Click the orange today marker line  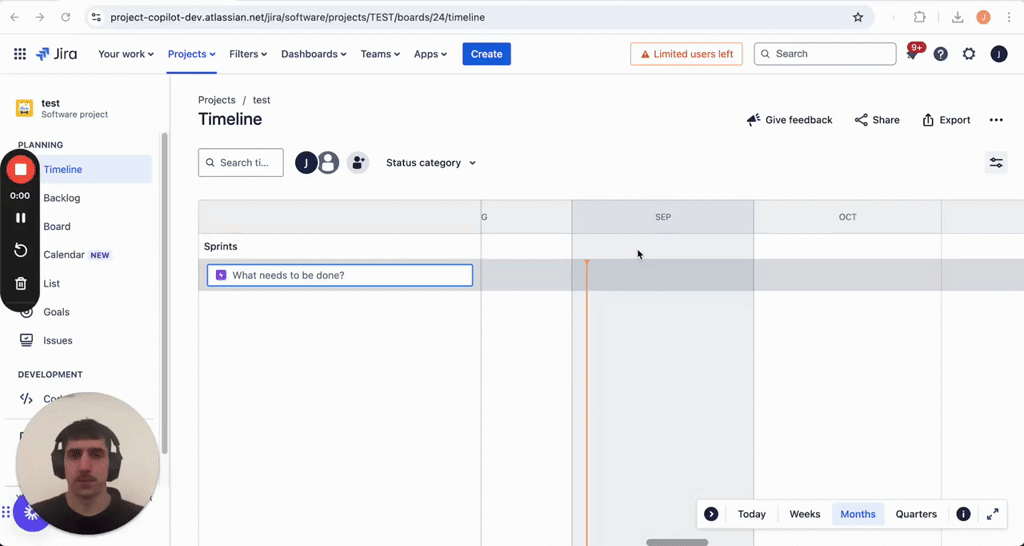(586, 402)
